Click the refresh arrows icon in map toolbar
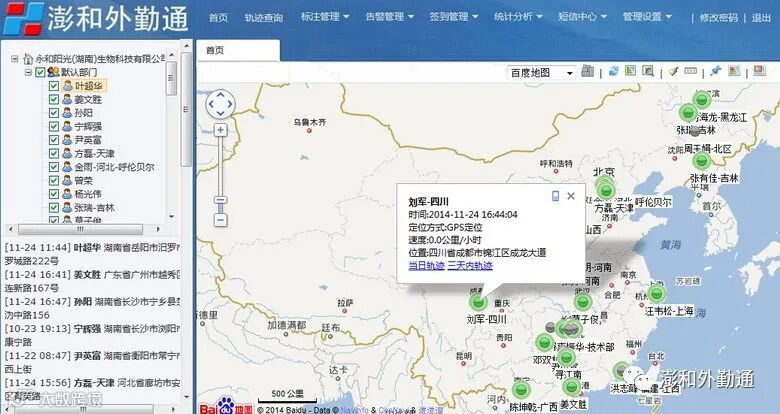The height and width of the screenshot is (414, 780). (613, 71)
